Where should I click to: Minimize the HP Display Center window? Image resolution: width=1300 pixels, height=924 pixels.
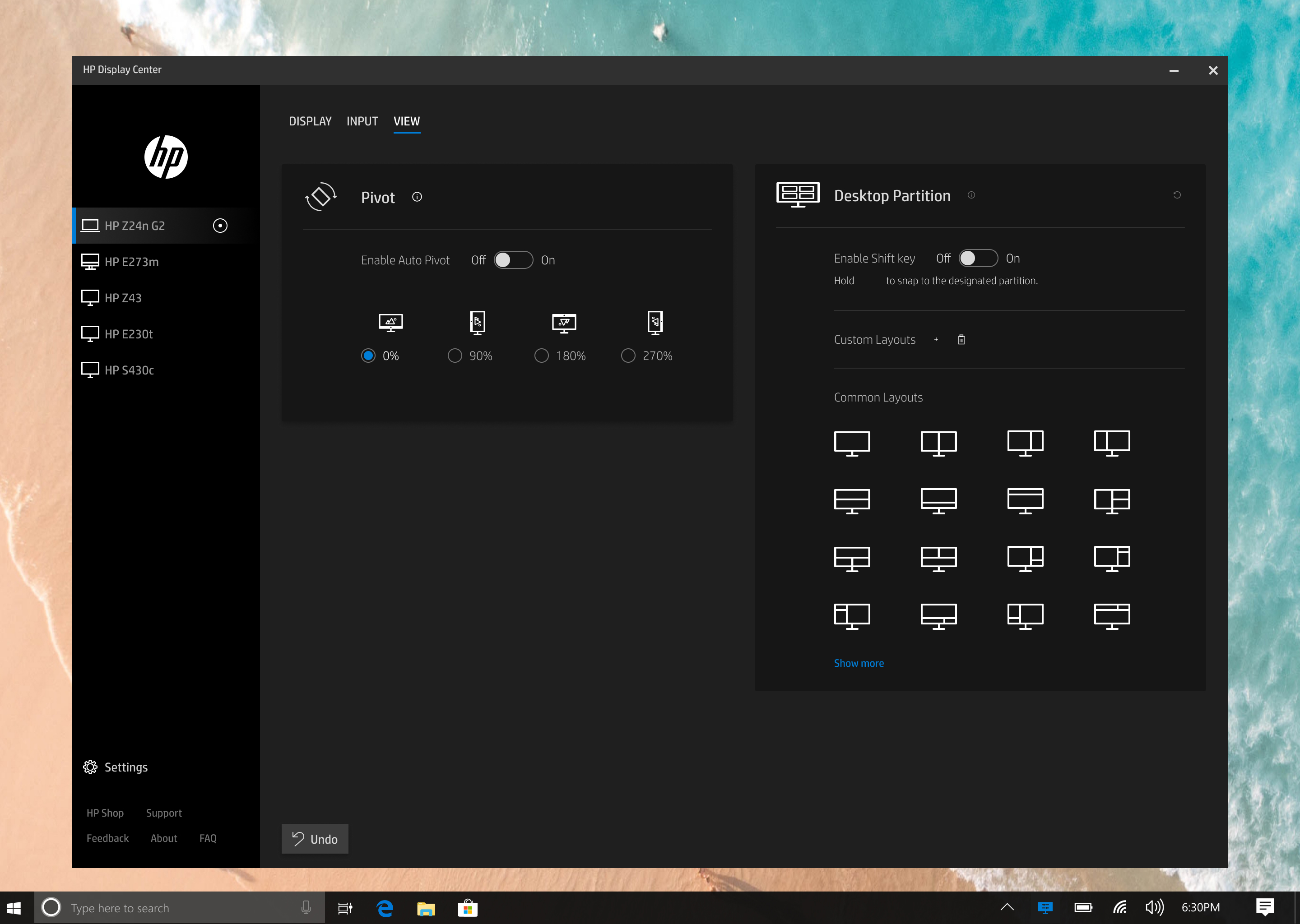click(x=1173, y=70)
